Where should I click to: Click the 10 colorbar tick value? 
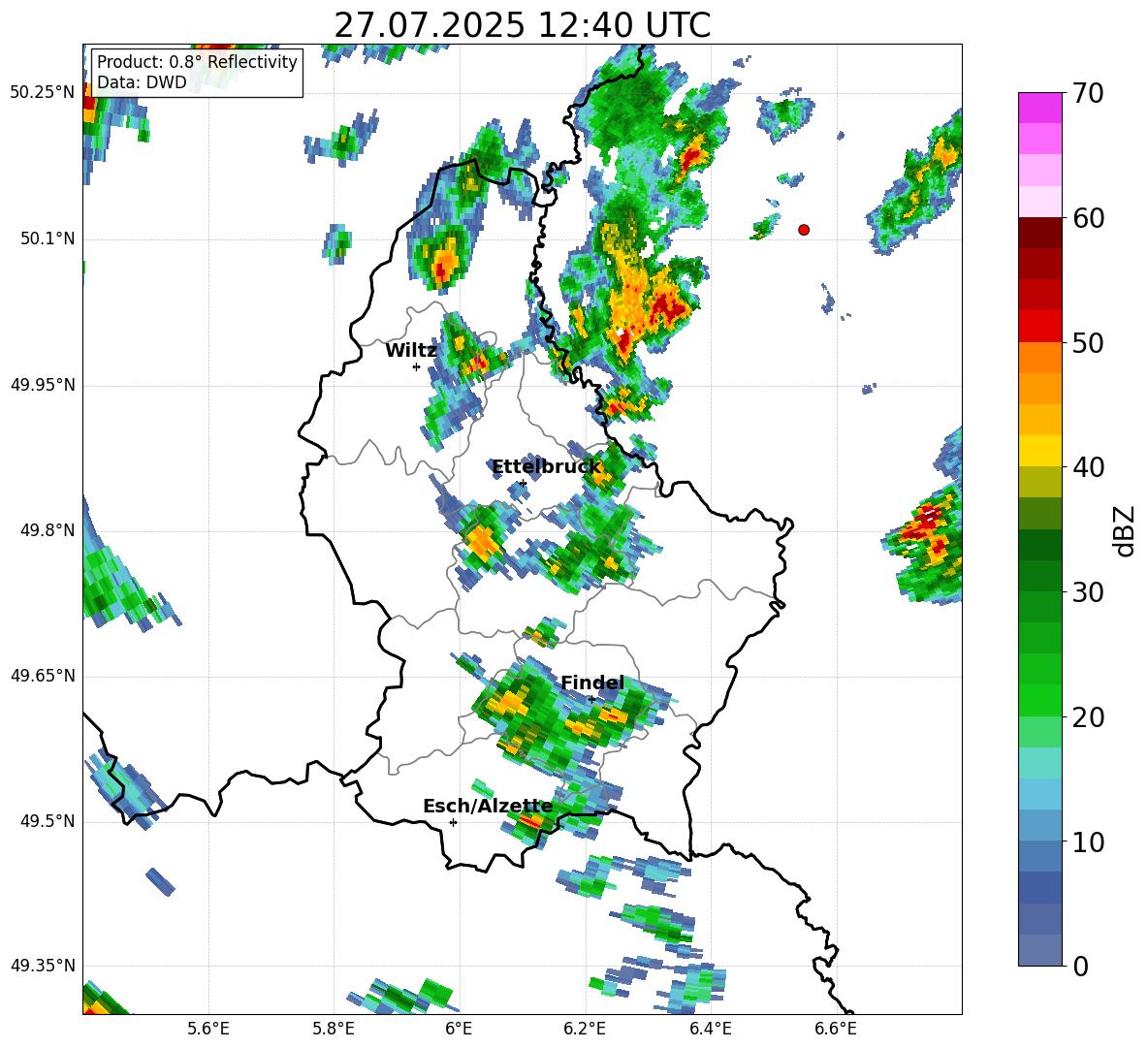click(x=1089, y=842)
